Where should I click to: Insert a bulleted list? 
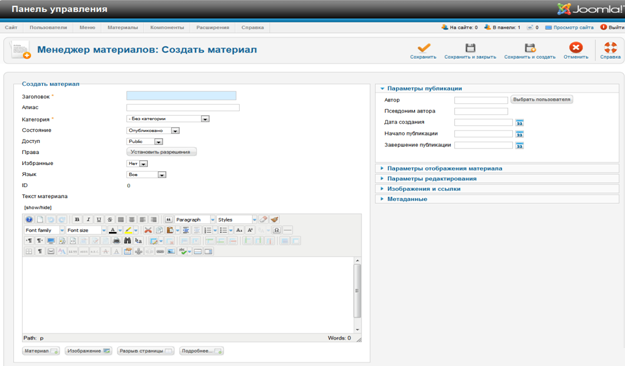pyautogui.click(x=223, y=230)
